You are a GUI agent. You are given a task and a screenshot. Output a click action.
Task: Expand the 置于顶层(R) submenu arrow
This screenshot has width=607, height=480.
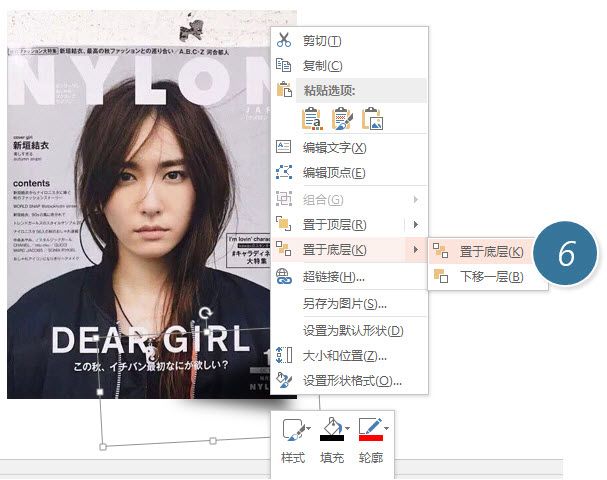[x=415, y=225]
